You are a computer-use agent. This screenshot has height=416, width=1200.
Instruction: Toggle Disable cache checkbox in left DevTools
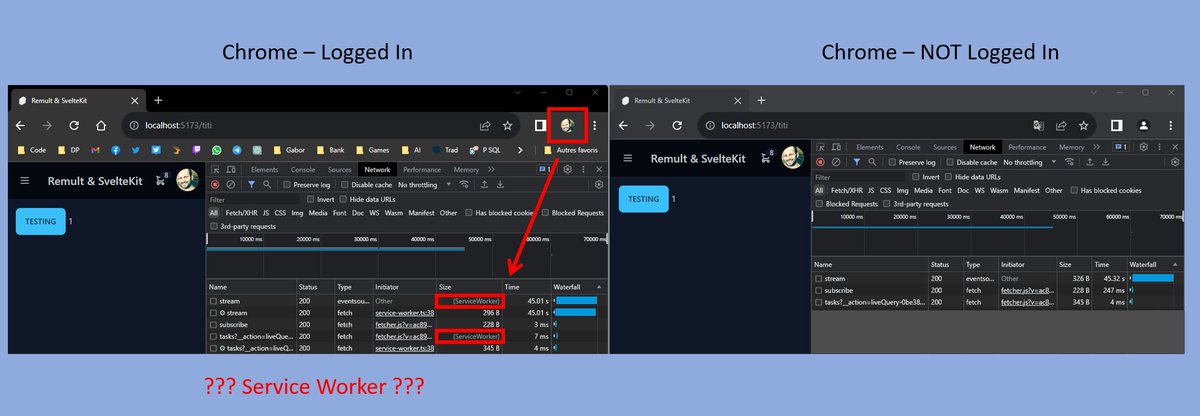pos(345,185)
